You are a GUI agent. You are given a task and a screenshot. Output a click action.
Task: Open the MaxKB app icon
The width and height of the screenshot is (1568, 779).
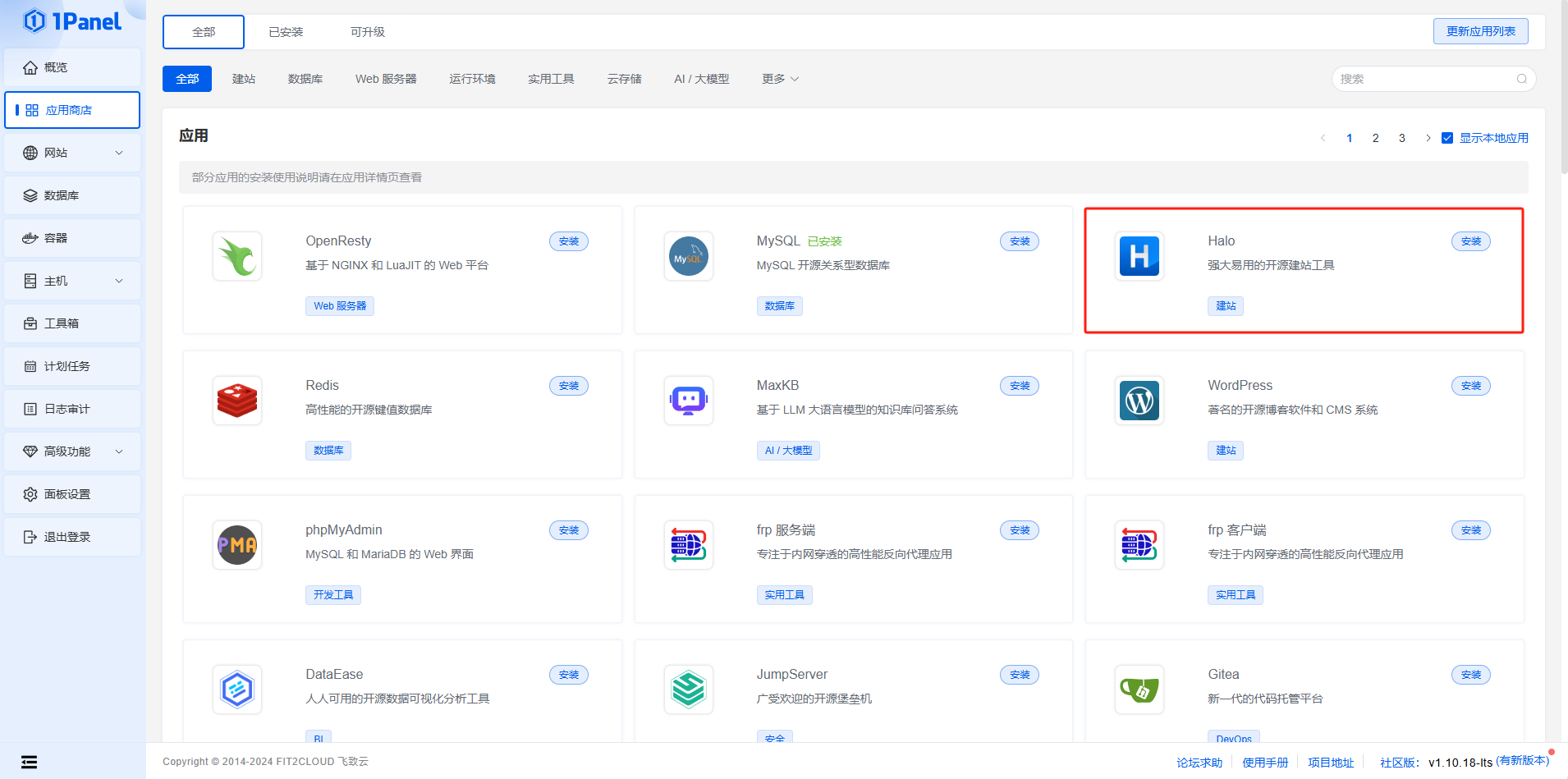click(689, 401)
